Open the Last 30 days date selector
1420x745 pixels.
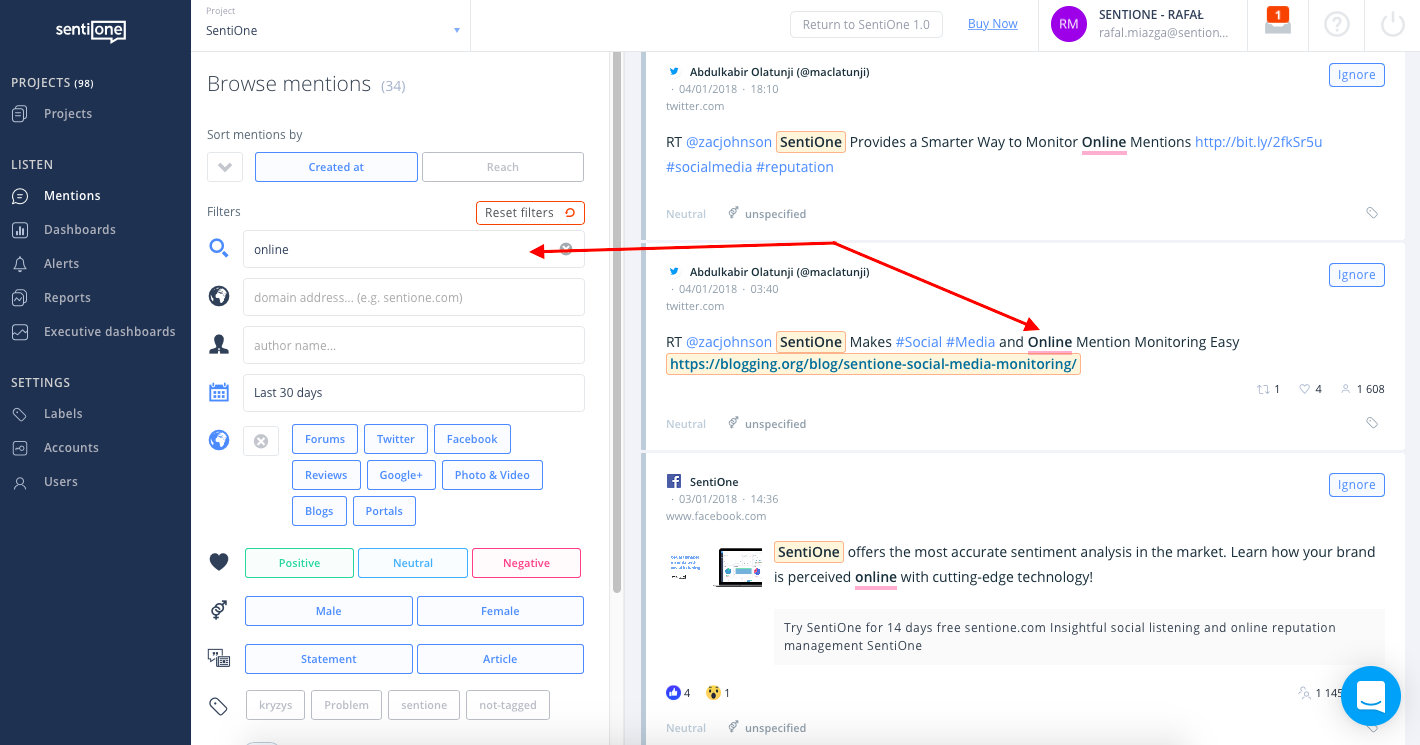(x=413, y=393)
